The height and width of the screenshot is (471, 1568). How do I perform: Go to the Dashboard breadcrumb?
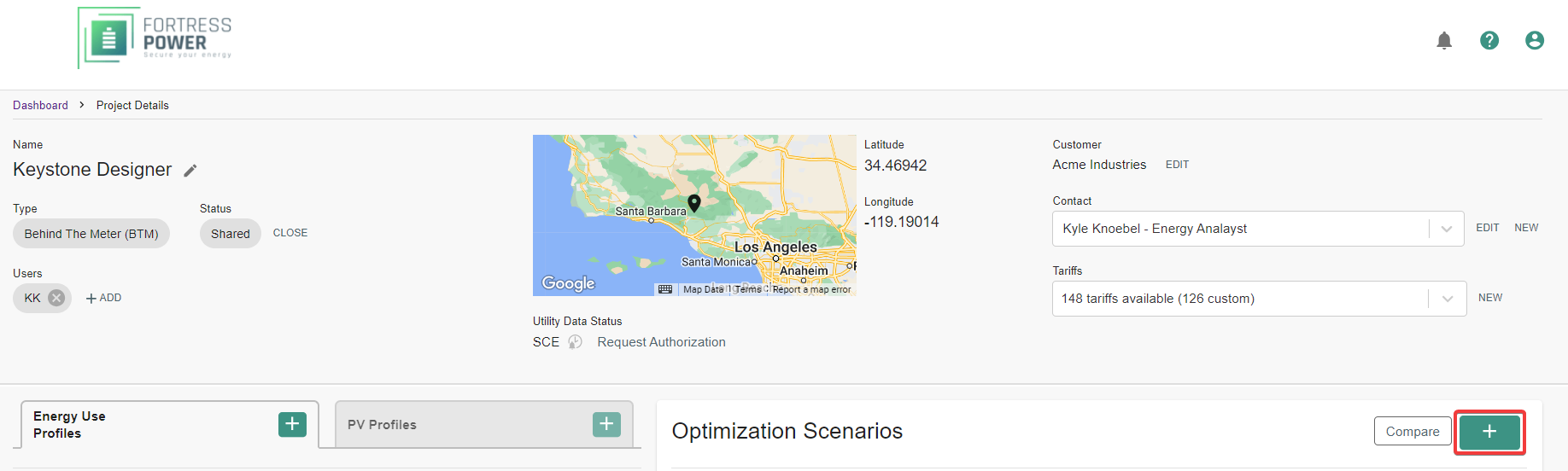[x=40, y=105]
